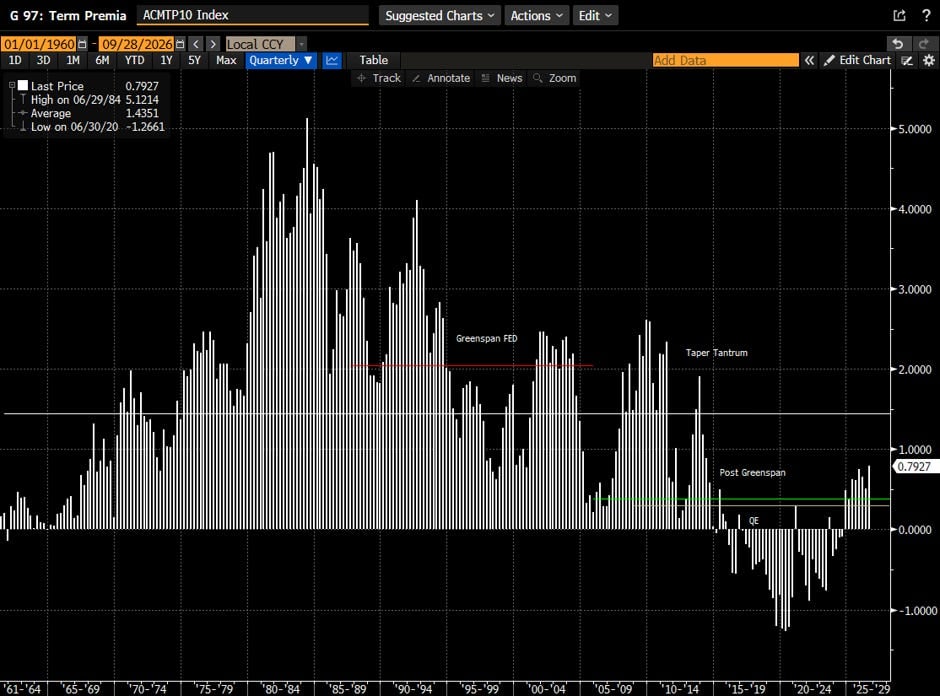Step the date range forward with right arrow
Screen dimensions: 940x696
pos(213,44)
